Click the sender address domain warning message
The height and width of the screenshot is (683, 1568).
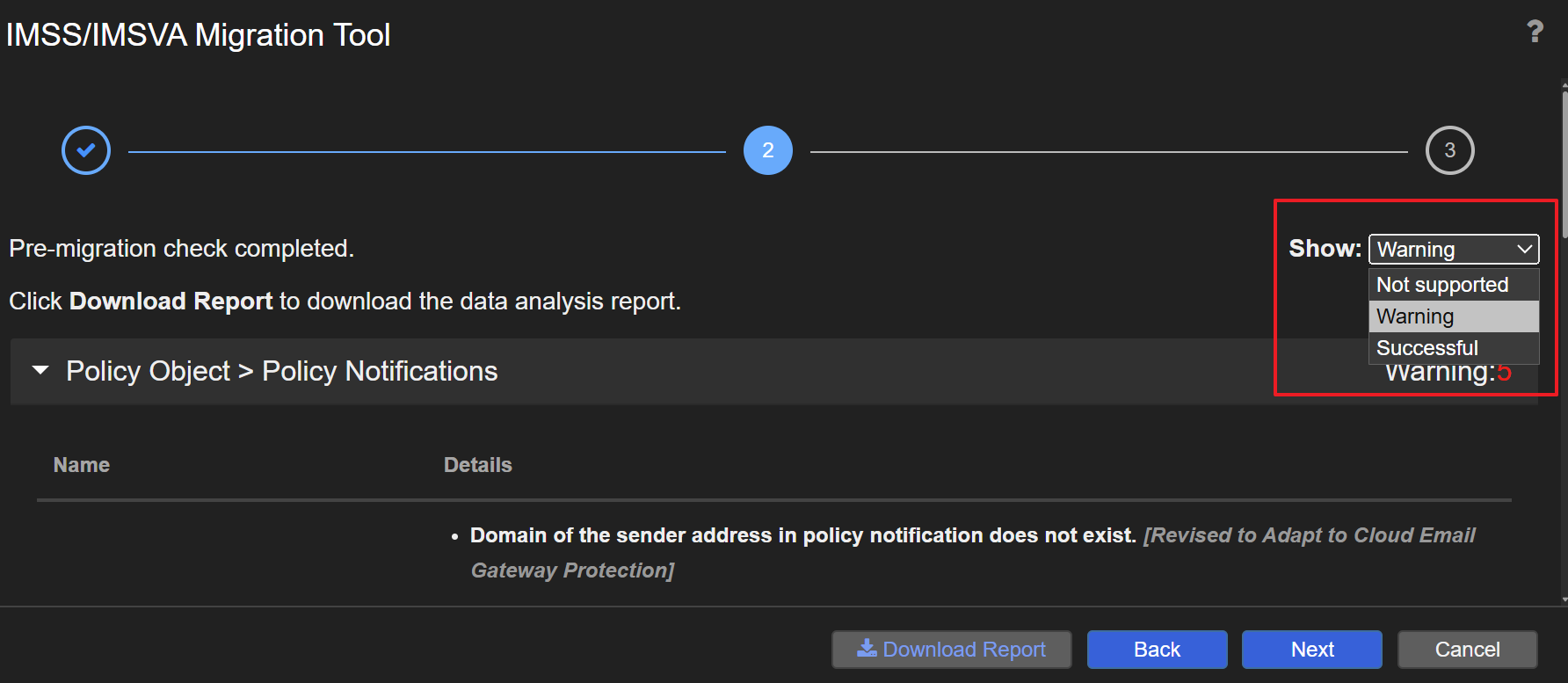[x=802, y=535]
